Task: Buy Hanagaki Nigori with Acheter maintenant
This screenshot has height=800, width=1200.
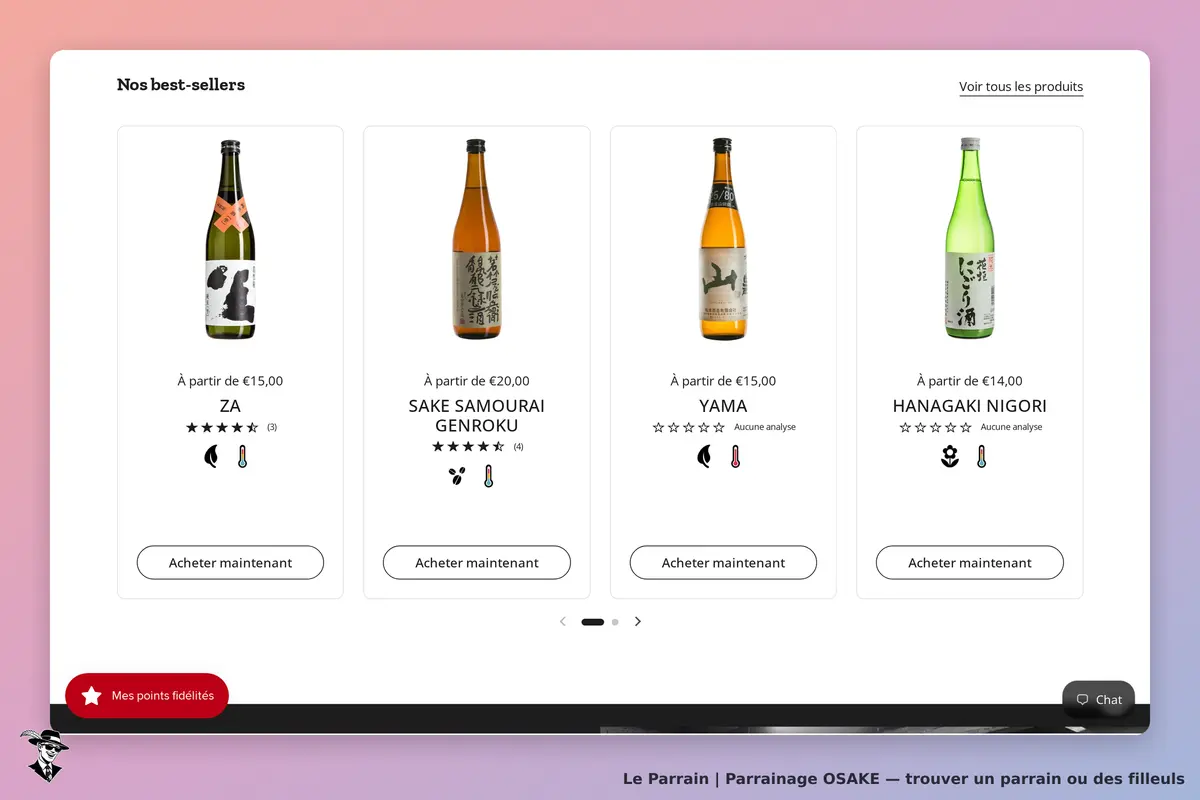Action: [970, 563]
